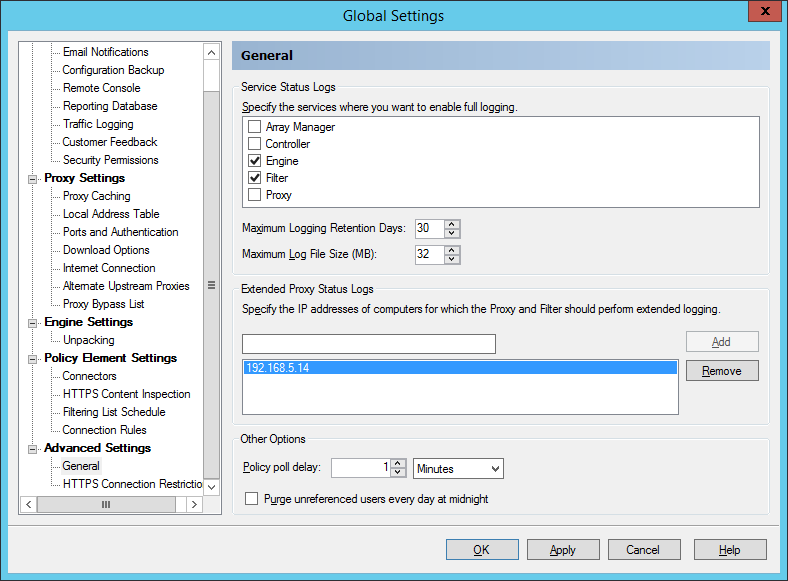Image resolution: width=788 pixels, height=581 pixels.
Task: Enable Proxy service logging checkbox
Action: (254, 195)
